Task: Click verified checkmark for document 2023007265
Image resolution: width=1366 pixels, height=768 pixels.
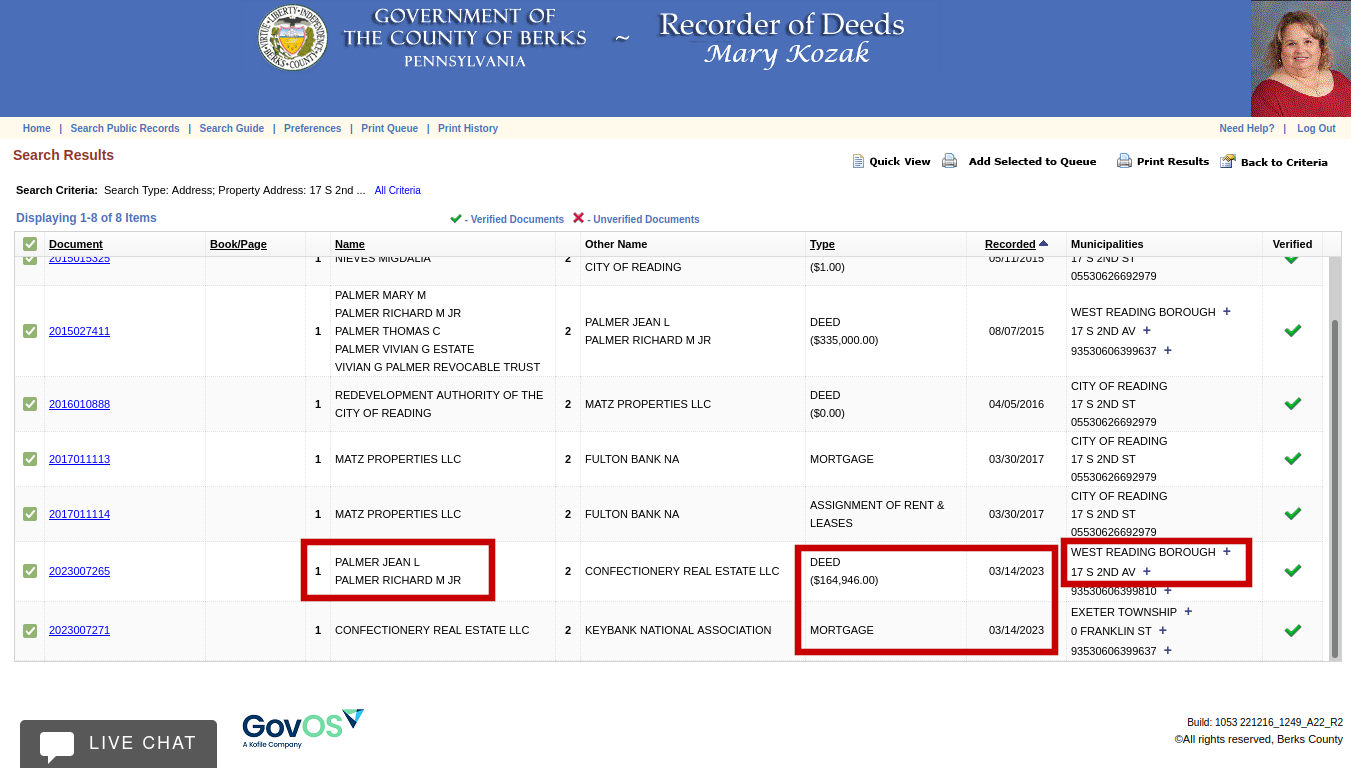Action: point(1292,570)
